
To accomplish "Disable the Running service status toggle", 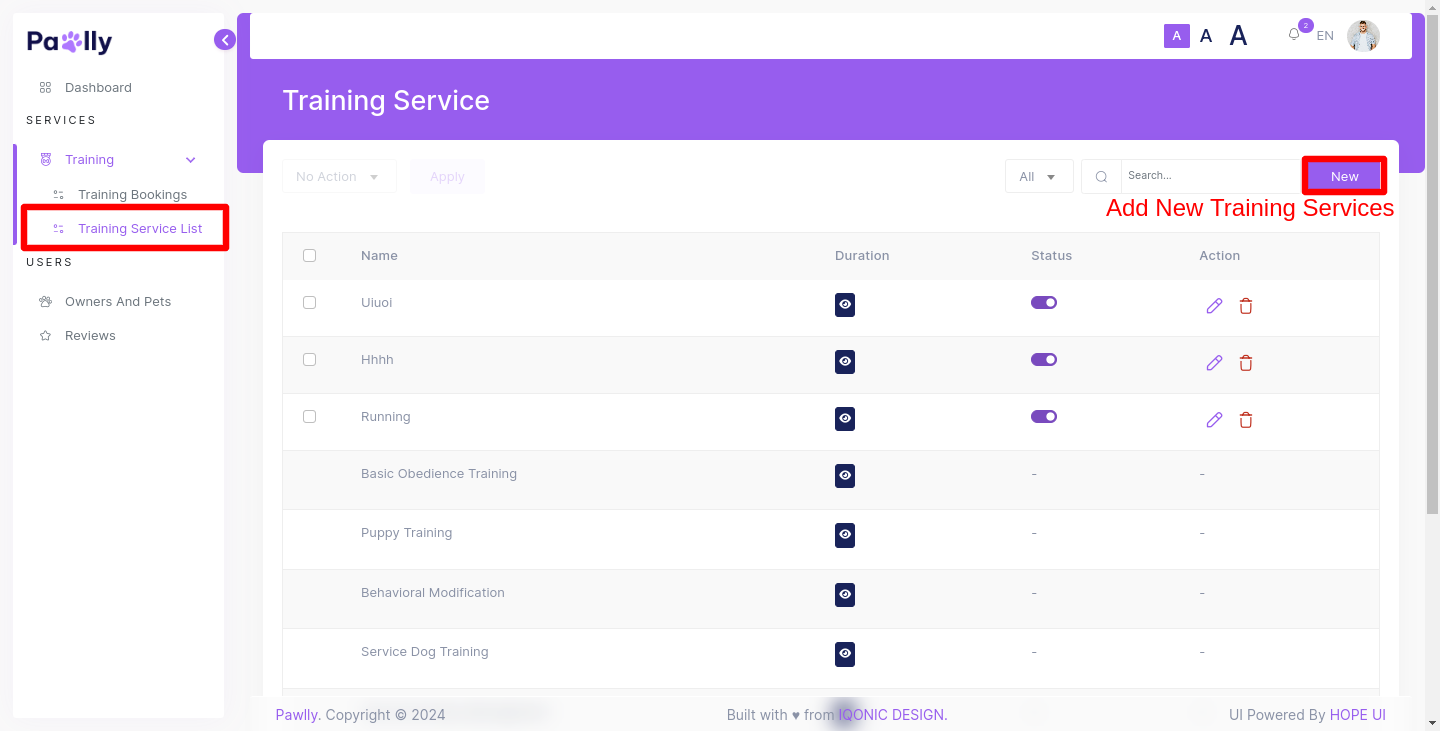I will [x=1044, y=417].
